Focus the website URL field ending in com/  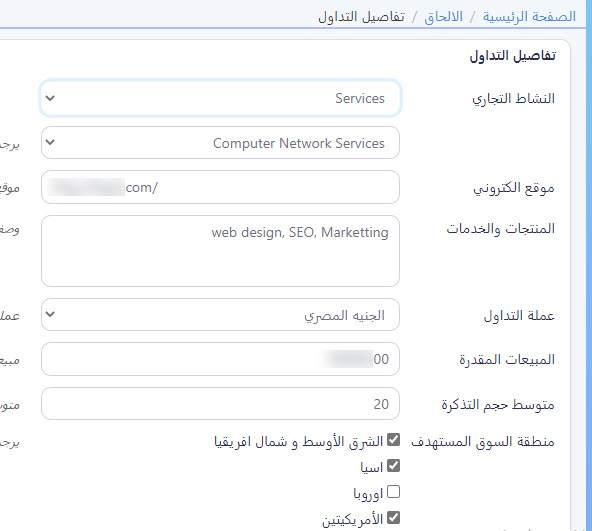(220, 187)
